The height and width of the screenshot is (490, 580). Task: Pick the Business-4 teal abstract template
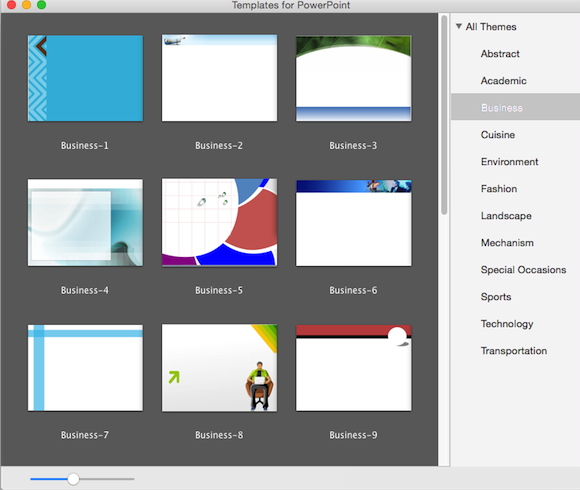click(x=85, y=223)
